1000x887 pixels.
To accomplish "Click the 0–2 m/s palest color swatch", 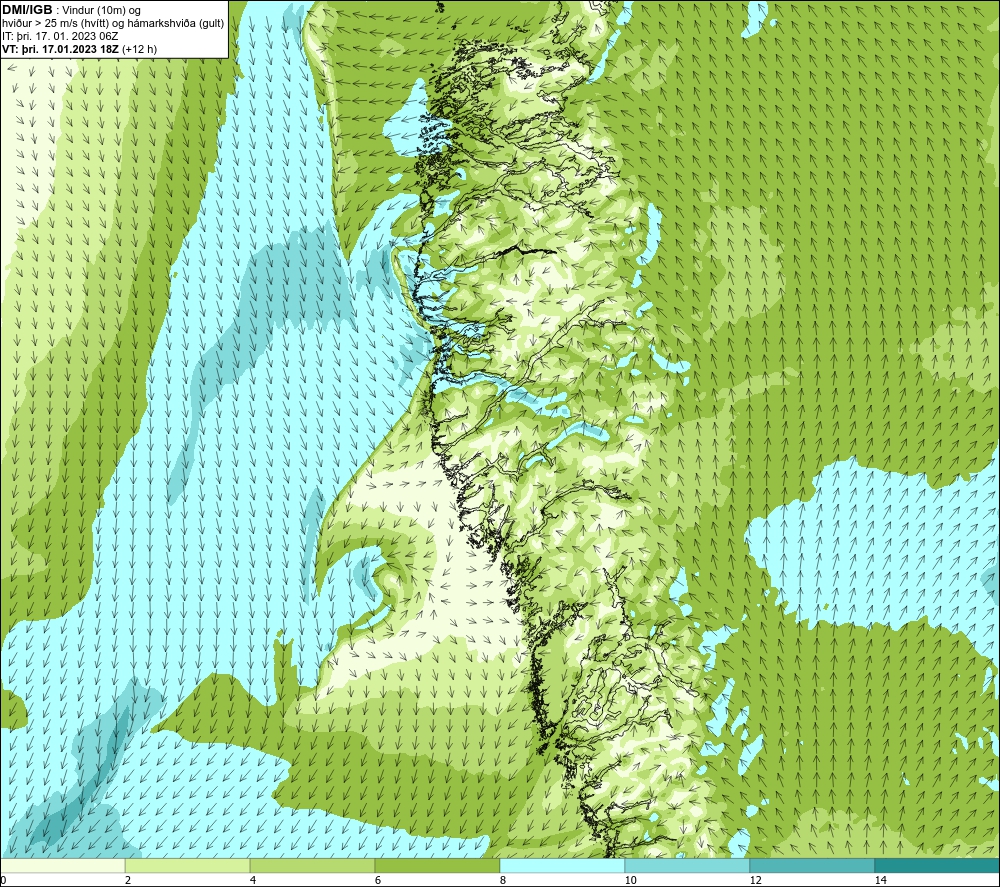I will click(x=62, y=865).
